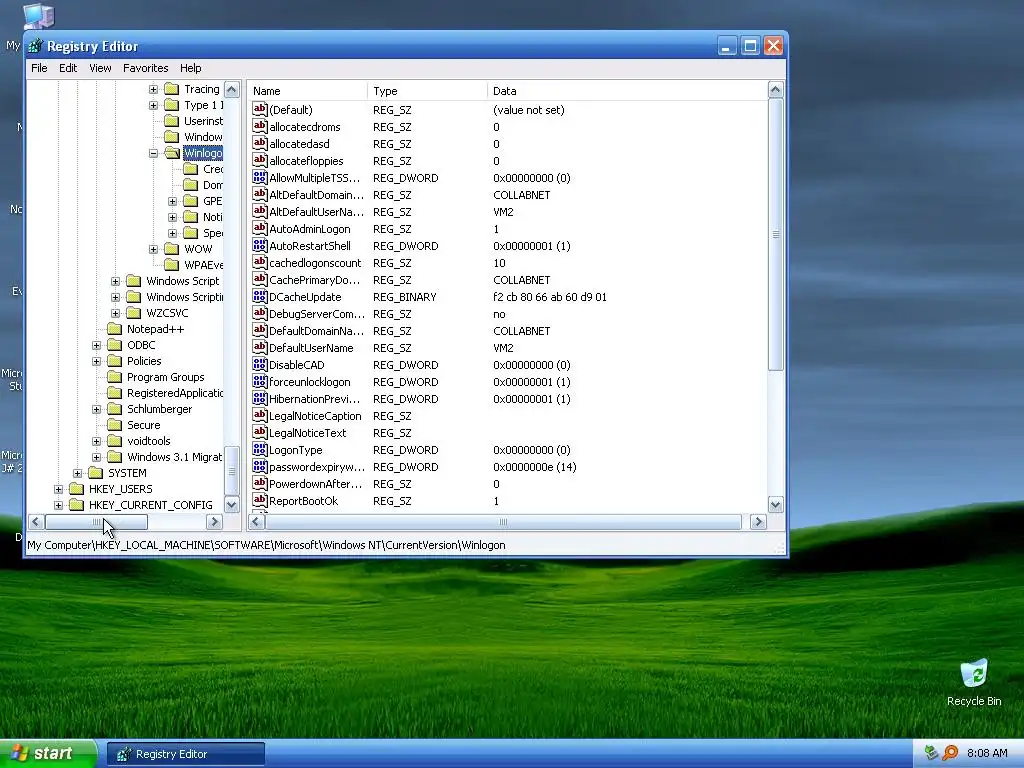The height and width of the screenshot is (768, 1024).
Task: Click the ReportBootOk string icon
Action: [x=260, y=500]
